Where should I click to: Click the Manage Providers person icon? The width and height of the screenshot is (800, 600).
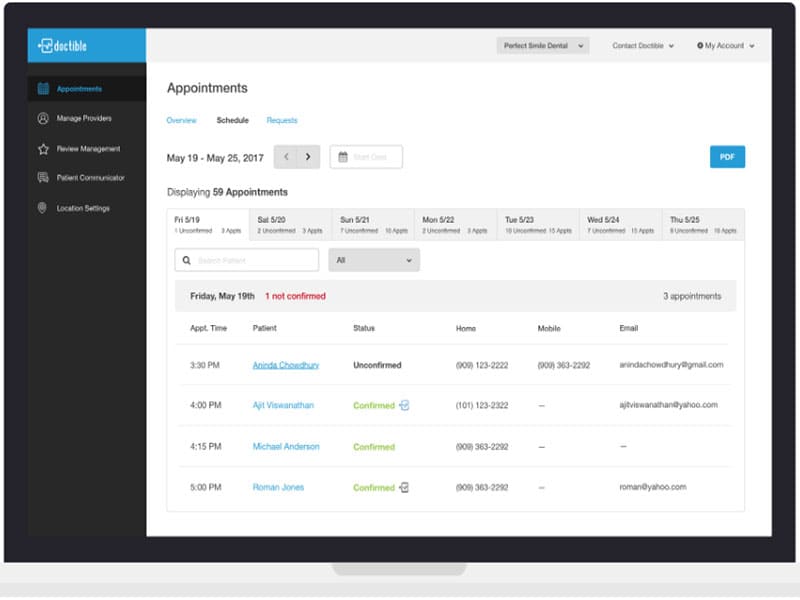click(x=43, y=118)
